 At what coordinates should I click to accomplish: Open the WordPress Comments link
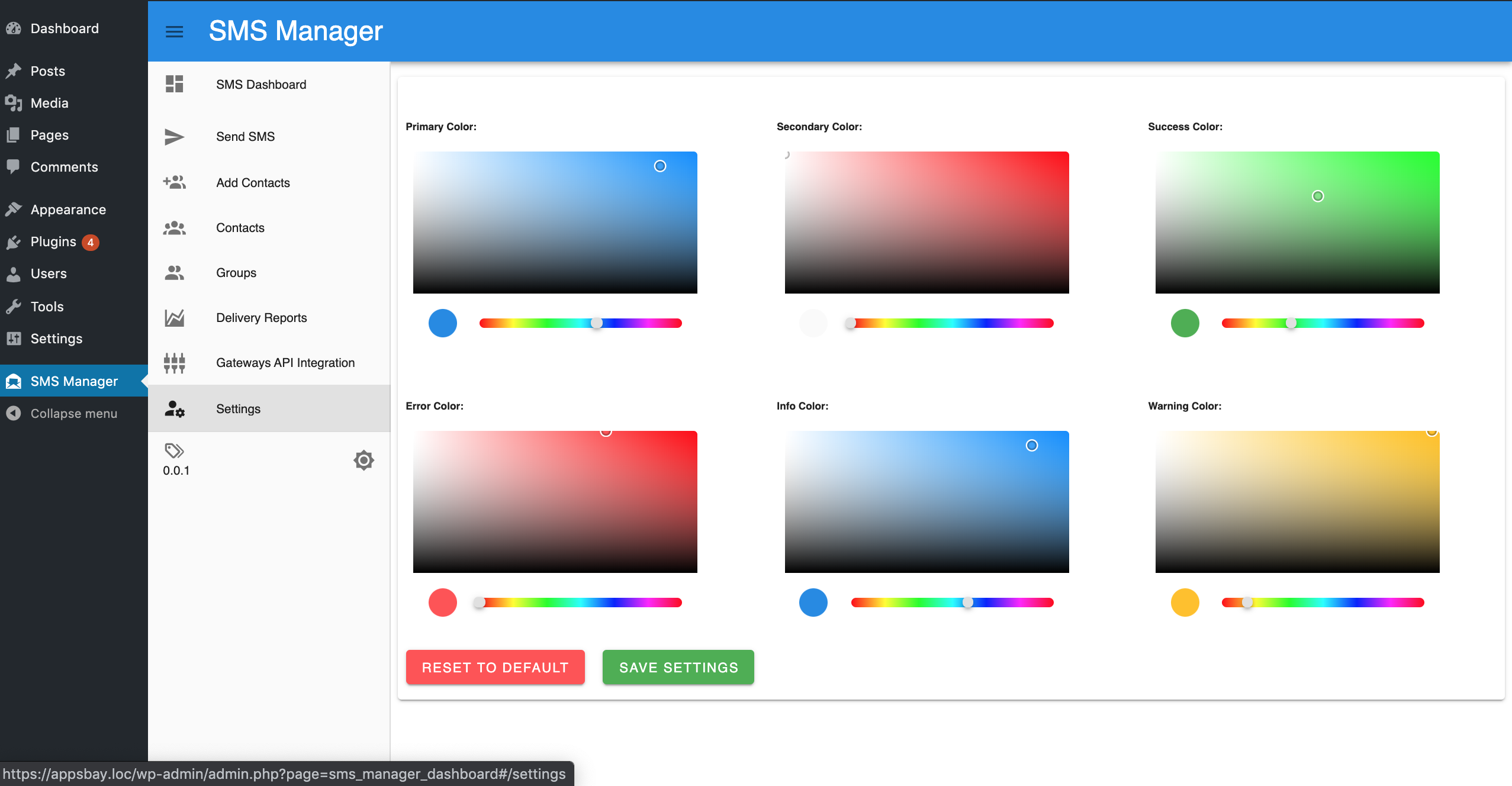coord(64,167)
